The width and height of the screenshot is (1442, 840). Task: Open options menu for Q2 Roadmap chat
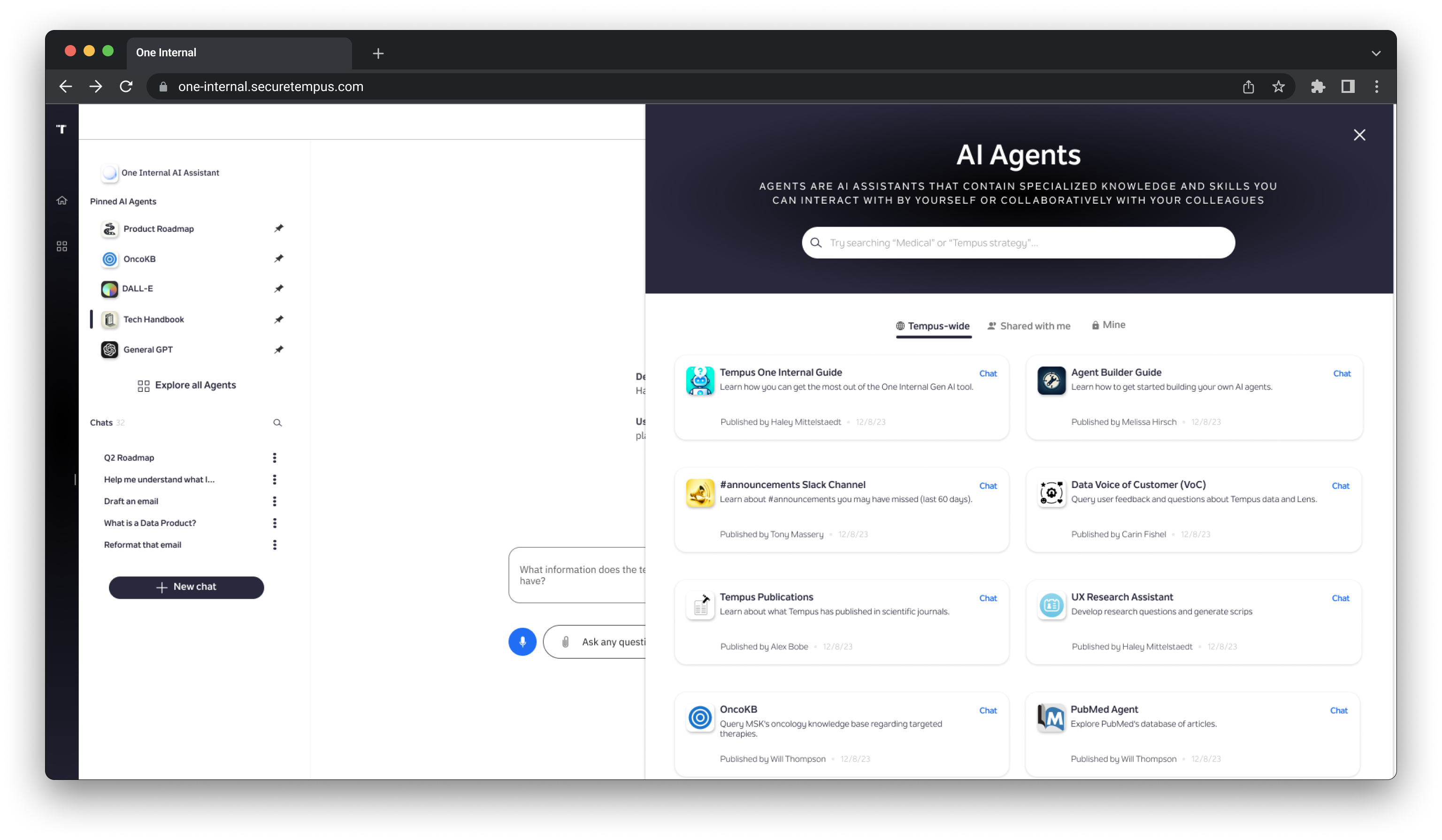[x=275, y=458]
